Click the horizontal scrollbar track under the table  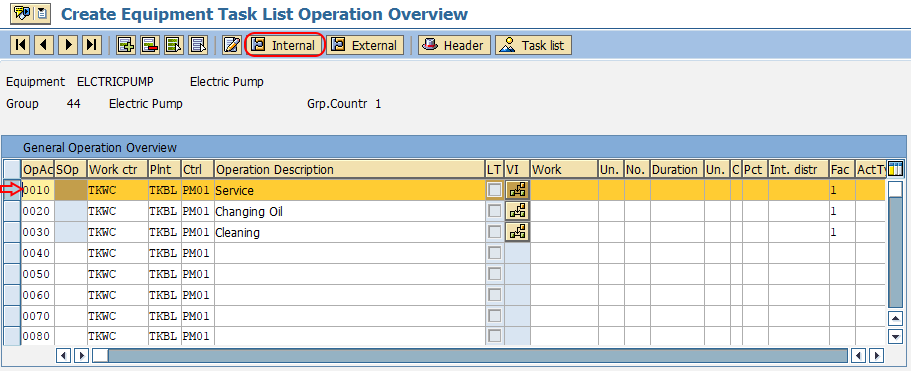(479, 355)
